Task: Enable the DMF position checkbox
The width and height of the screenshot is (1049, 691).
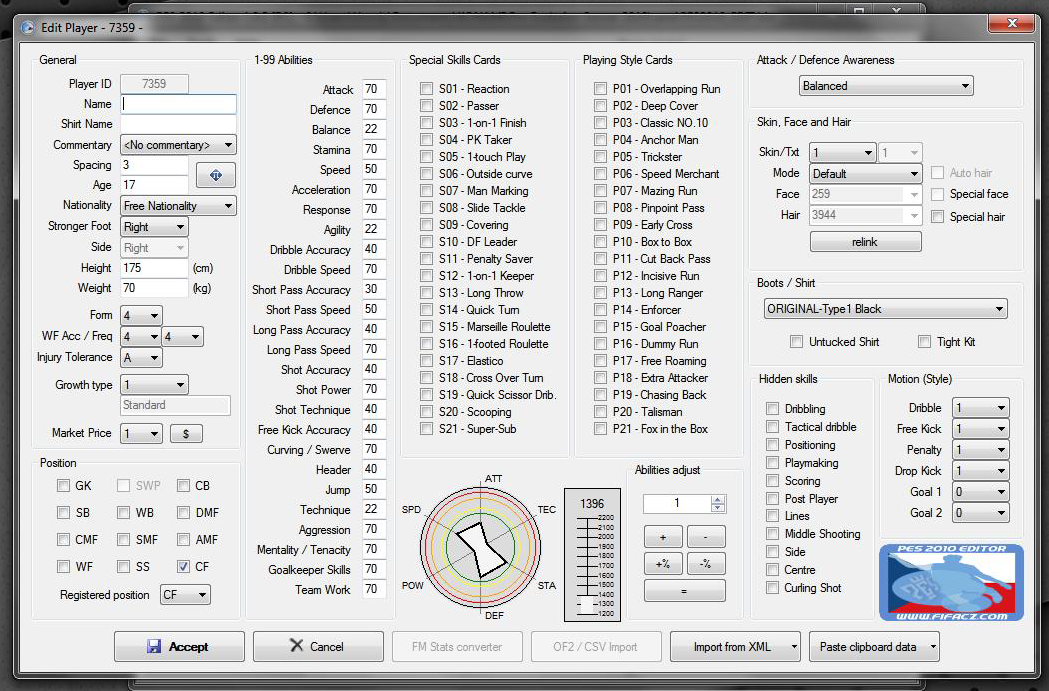Action: click(x=183, y=512)
